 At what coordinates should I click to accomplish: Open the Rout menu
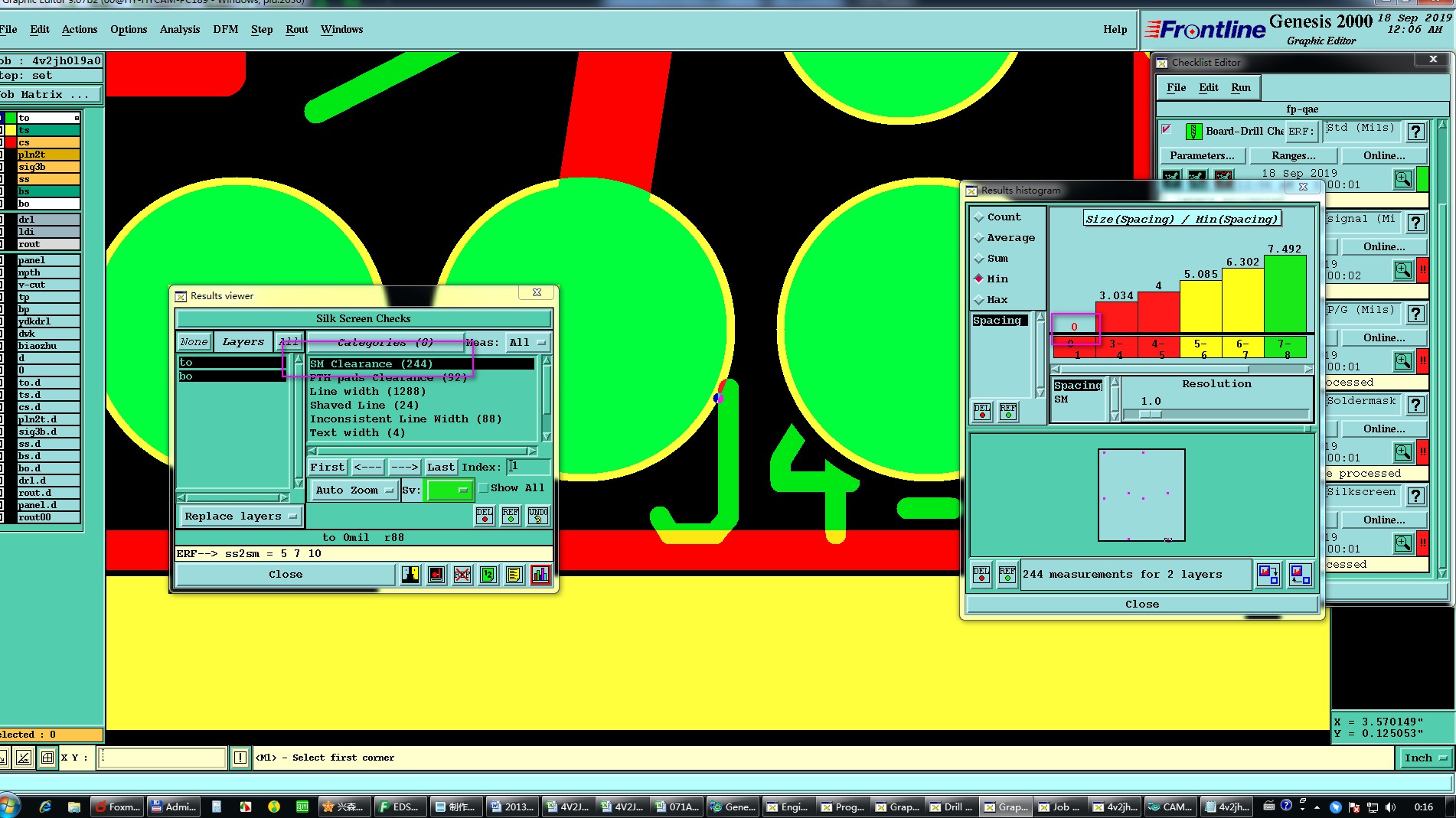click(297, 29)
